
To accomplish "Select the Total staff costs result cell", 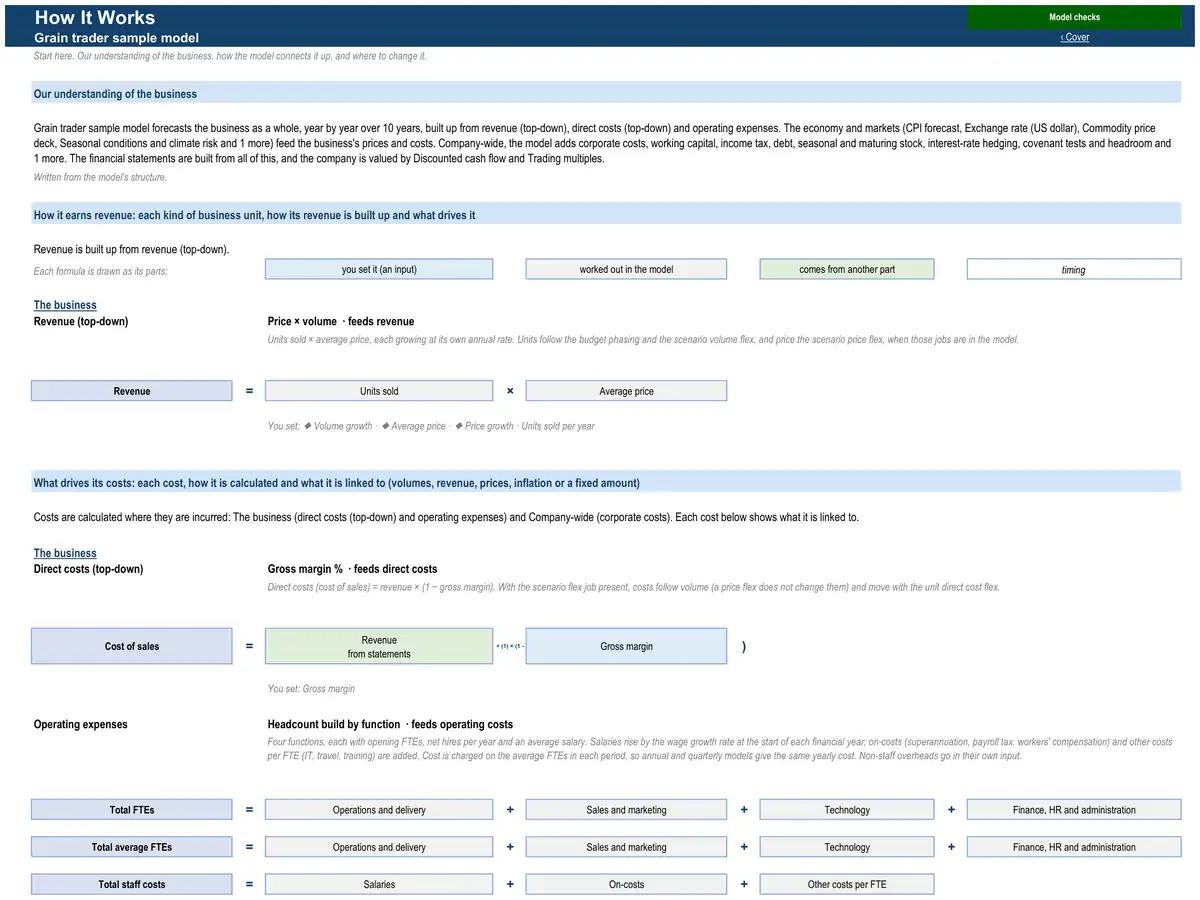I will (131, 884).
